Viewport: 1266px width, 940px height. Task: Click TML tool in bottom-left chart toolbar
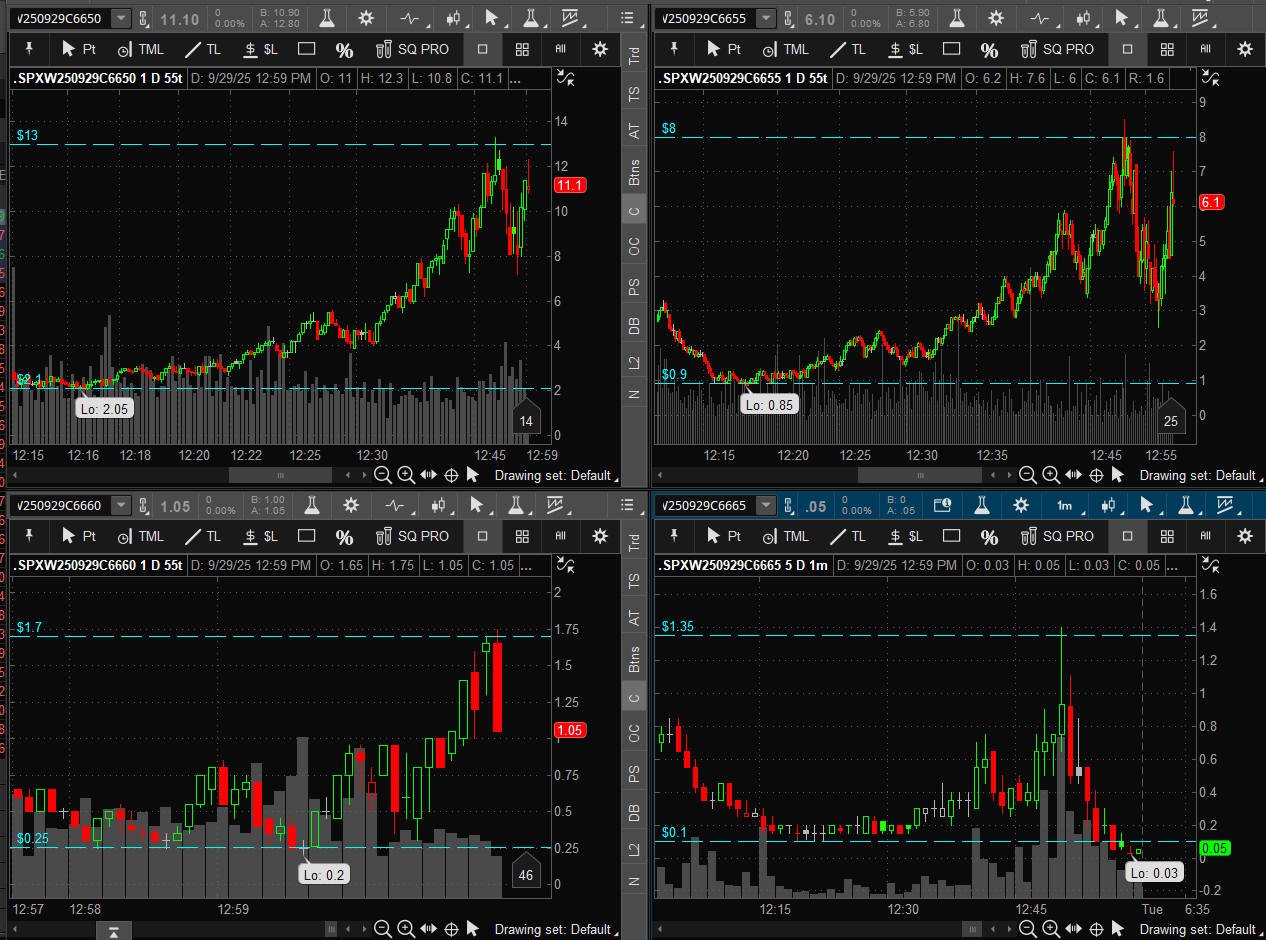[140, 536]
